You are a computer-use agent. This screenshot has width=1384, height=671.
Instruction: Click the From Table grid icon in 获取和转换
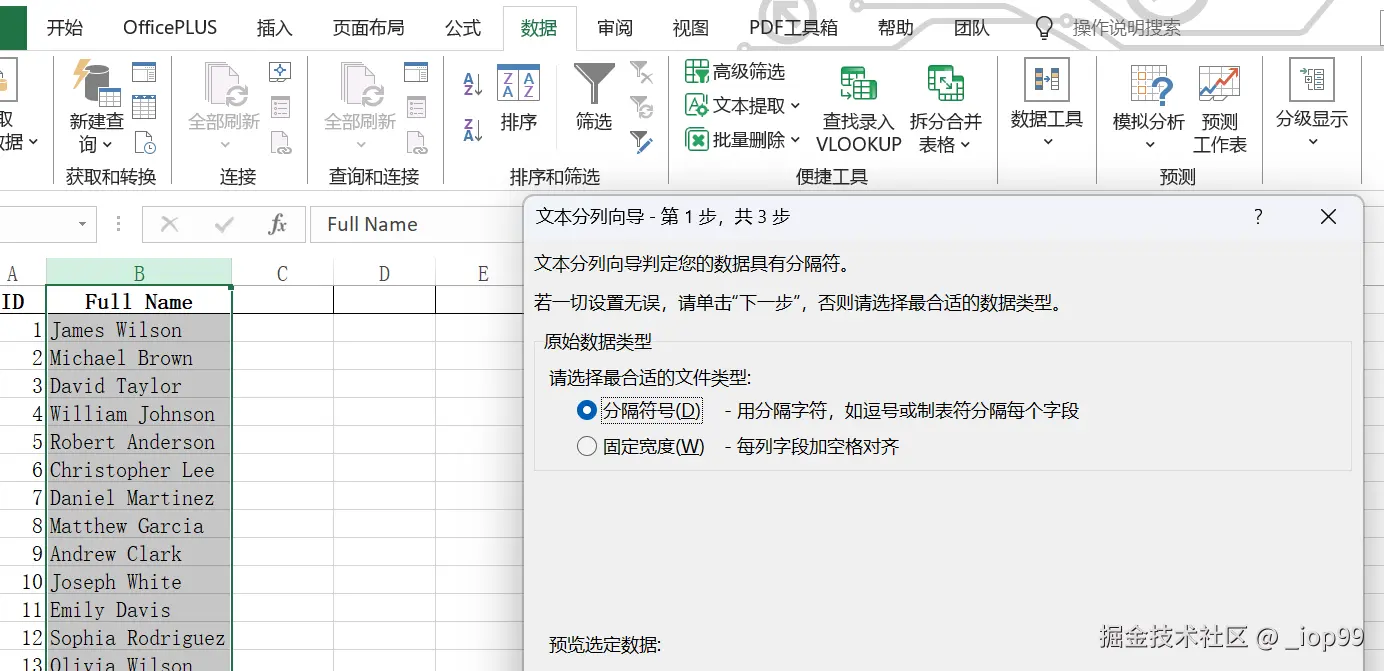point(144,107)
